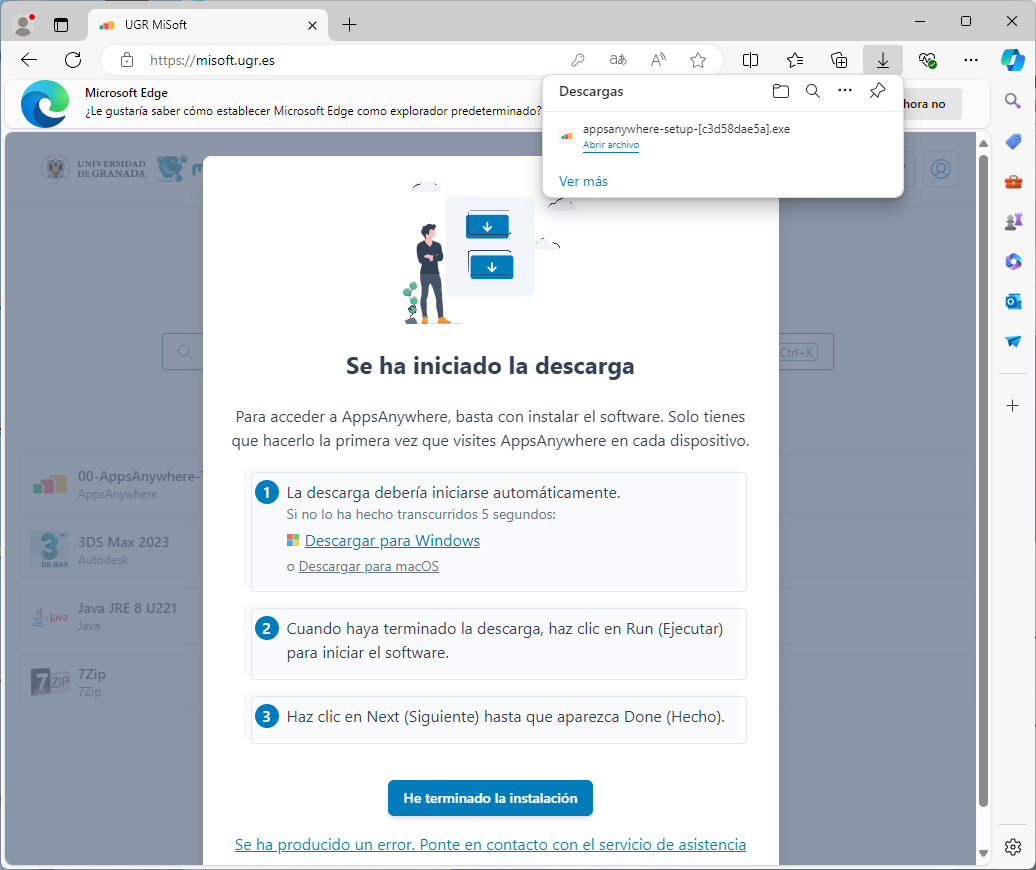Viewport: 1036px width, 870px height.
Task: Click the user account icon on page
Action: tap(941, 169)
